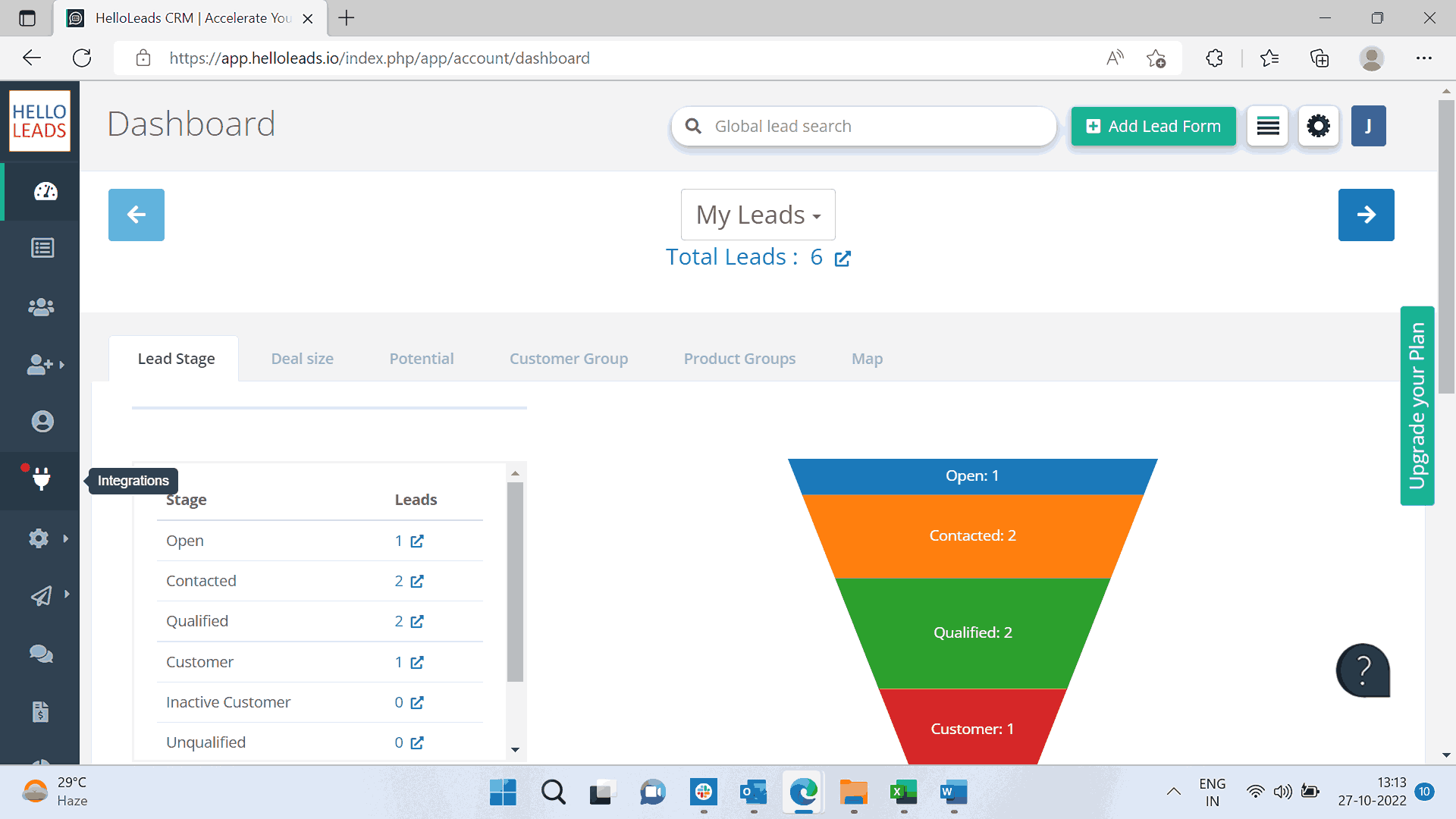This screenshot has width=1456, height=819.
Task: Open the profile circle icon in sidebar
Action: tap(42, 422)
